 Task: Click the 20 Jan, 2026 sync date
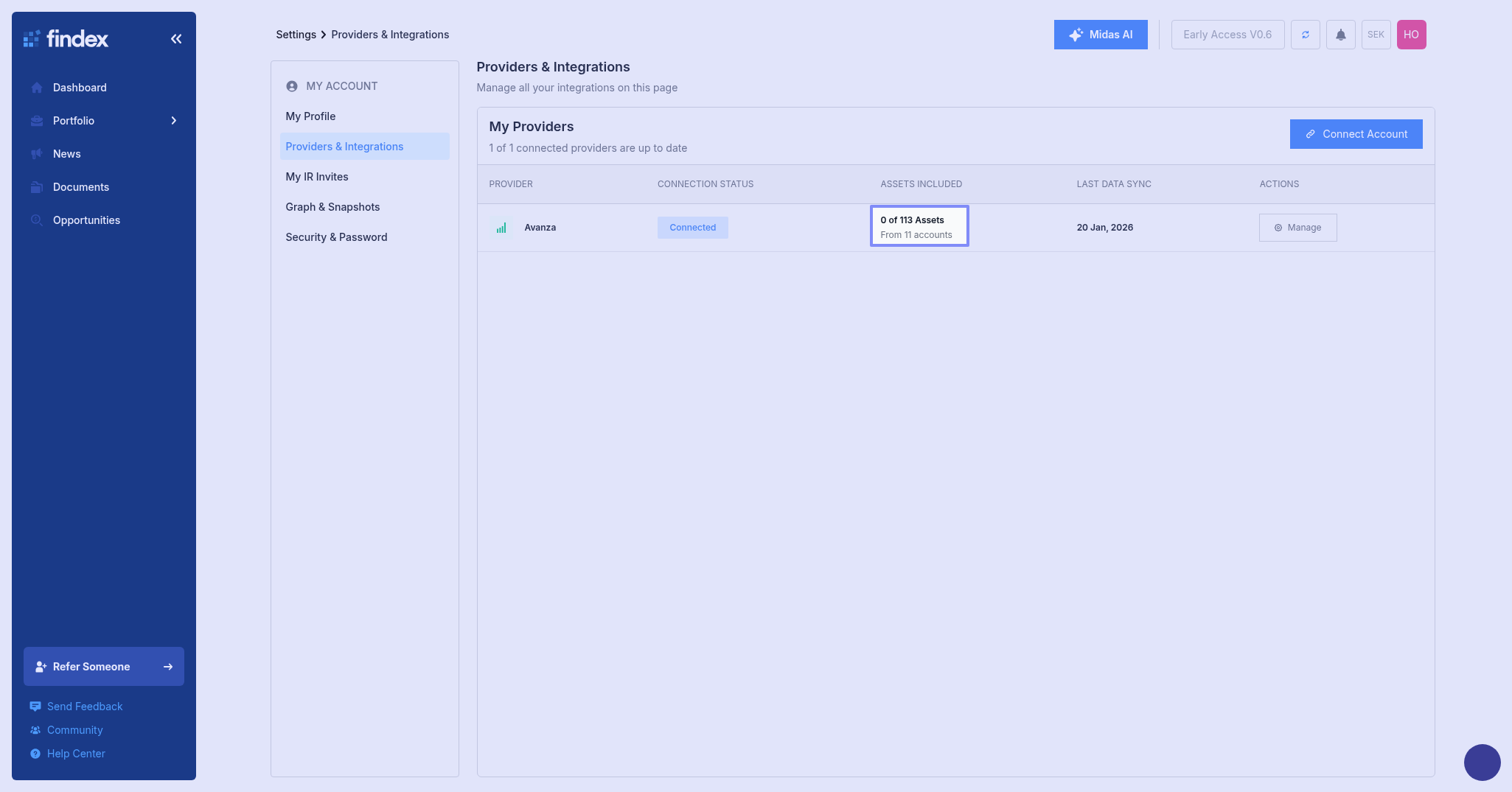pyautogui.click(x=1105, y=228)
